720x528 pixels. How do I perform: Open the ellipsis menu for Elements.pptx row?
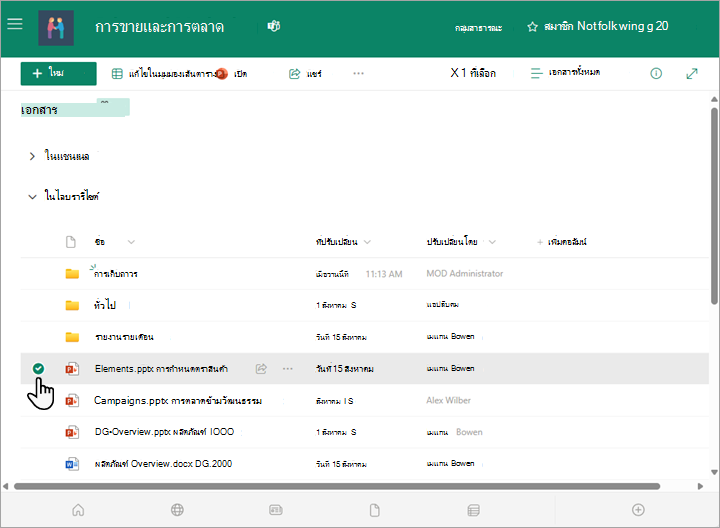pos(288,369)
